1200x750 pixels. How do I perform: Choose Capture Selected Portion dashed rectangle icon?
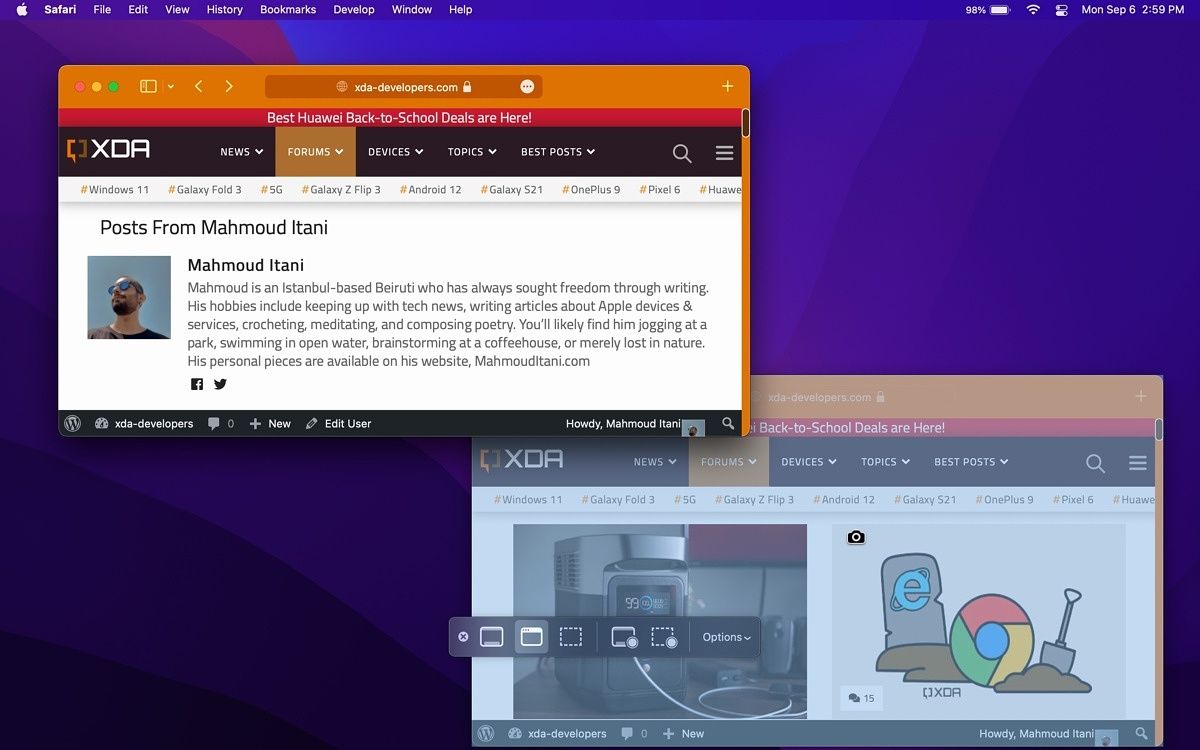[570, 637]
